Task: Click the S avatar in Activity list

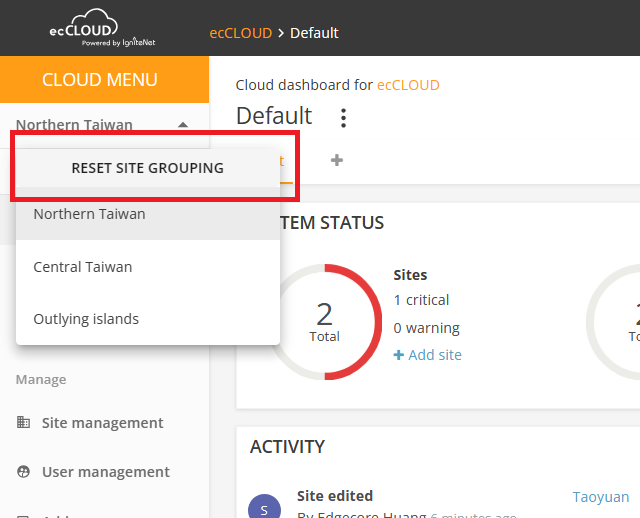Action: pos(264,509)
